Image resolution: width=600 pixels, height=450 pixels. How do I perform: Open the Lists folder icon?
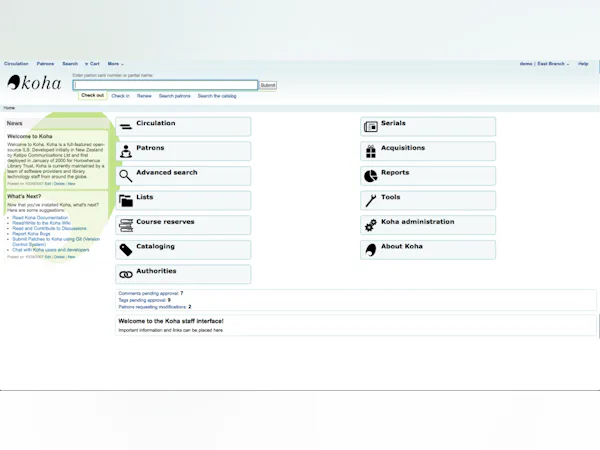tap(126, 200)
